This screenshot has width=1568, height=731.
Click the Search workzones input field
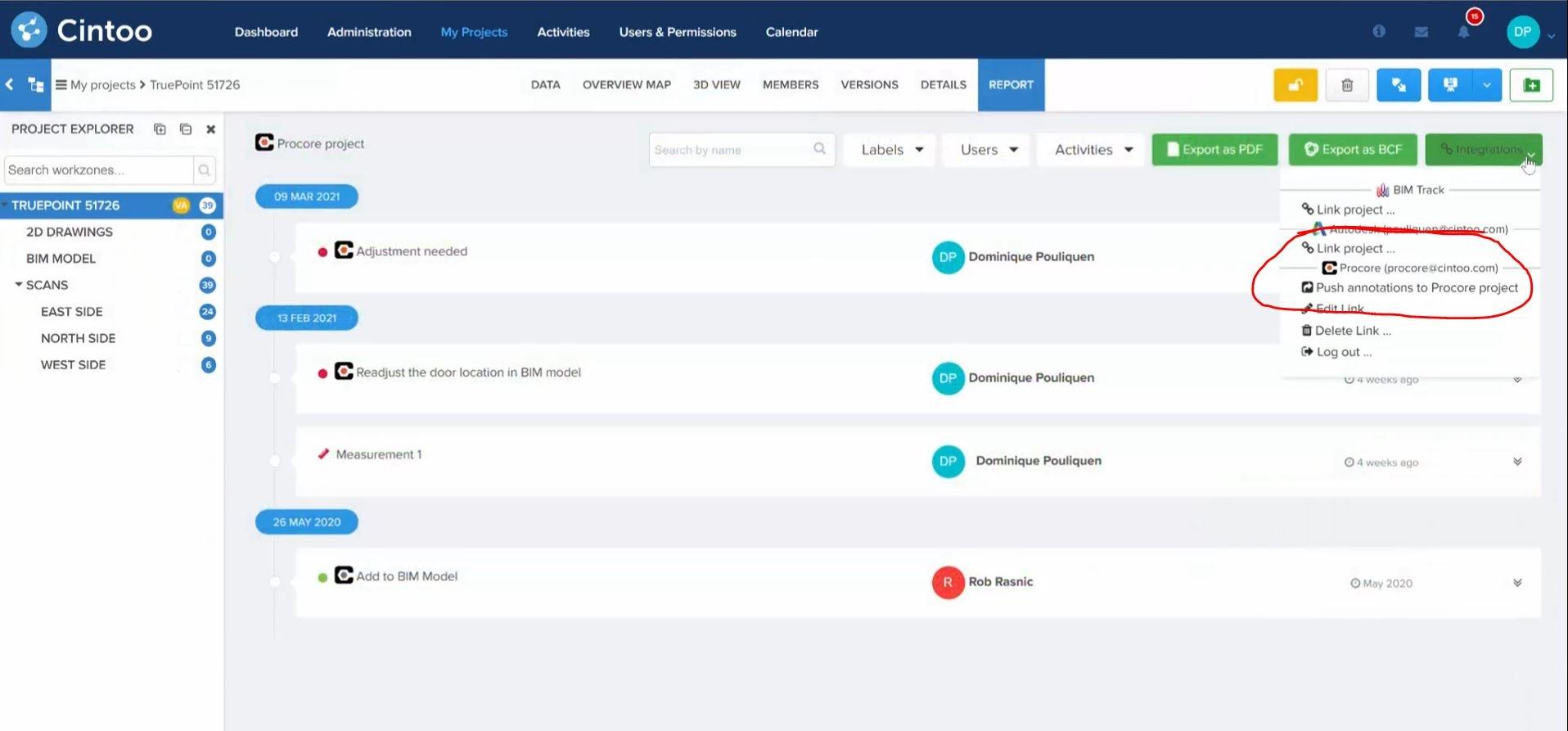[99, 170]
